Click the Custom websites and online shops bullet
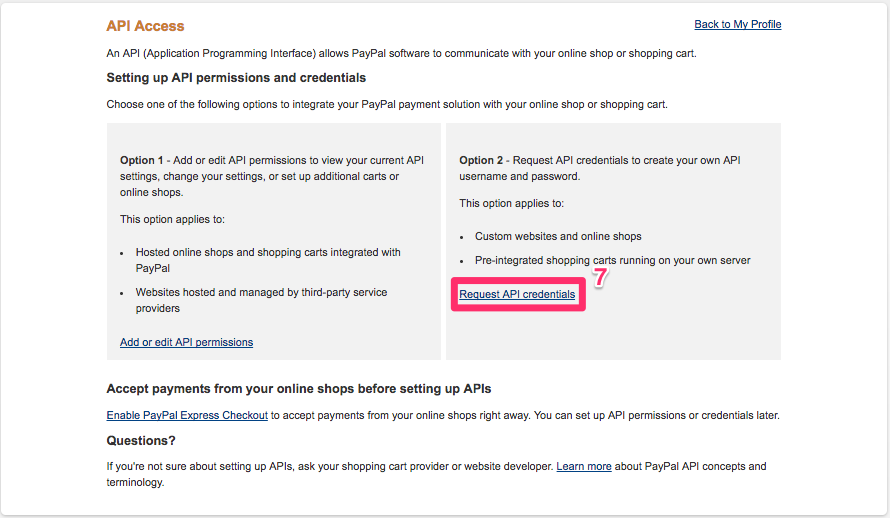 [558, 236]
